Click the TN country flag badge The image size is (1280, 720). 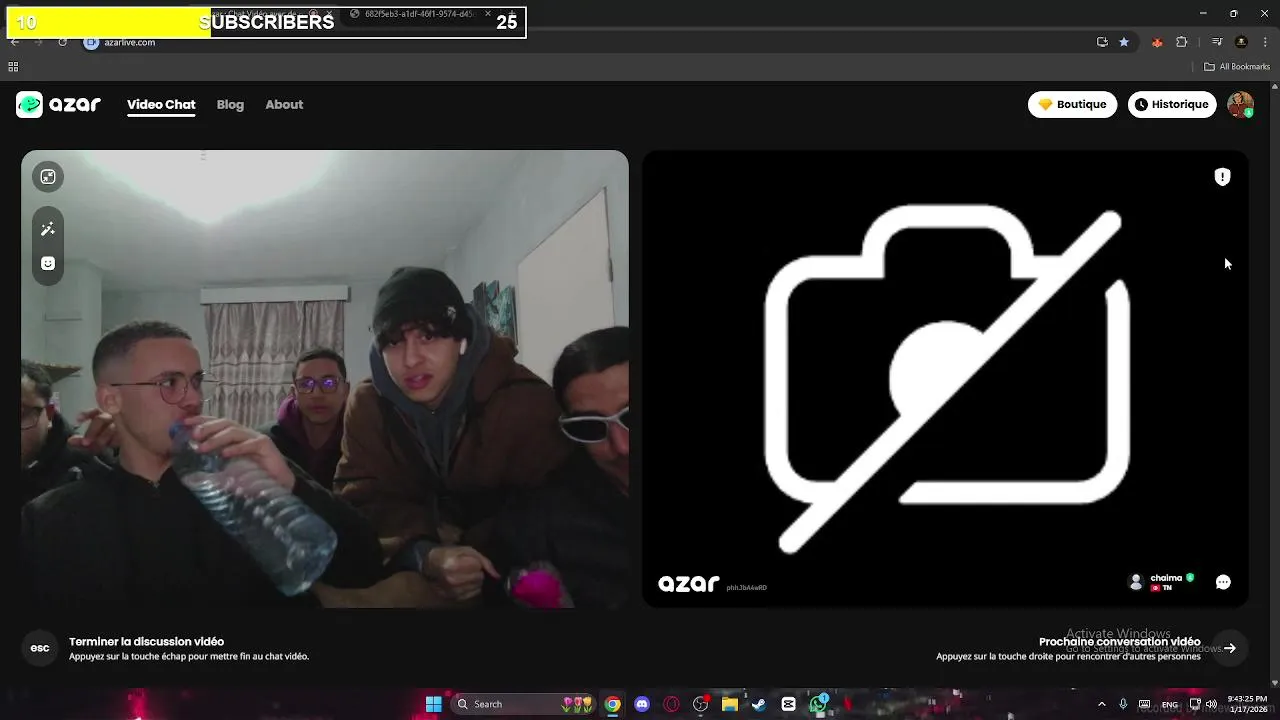[1160, 588]
